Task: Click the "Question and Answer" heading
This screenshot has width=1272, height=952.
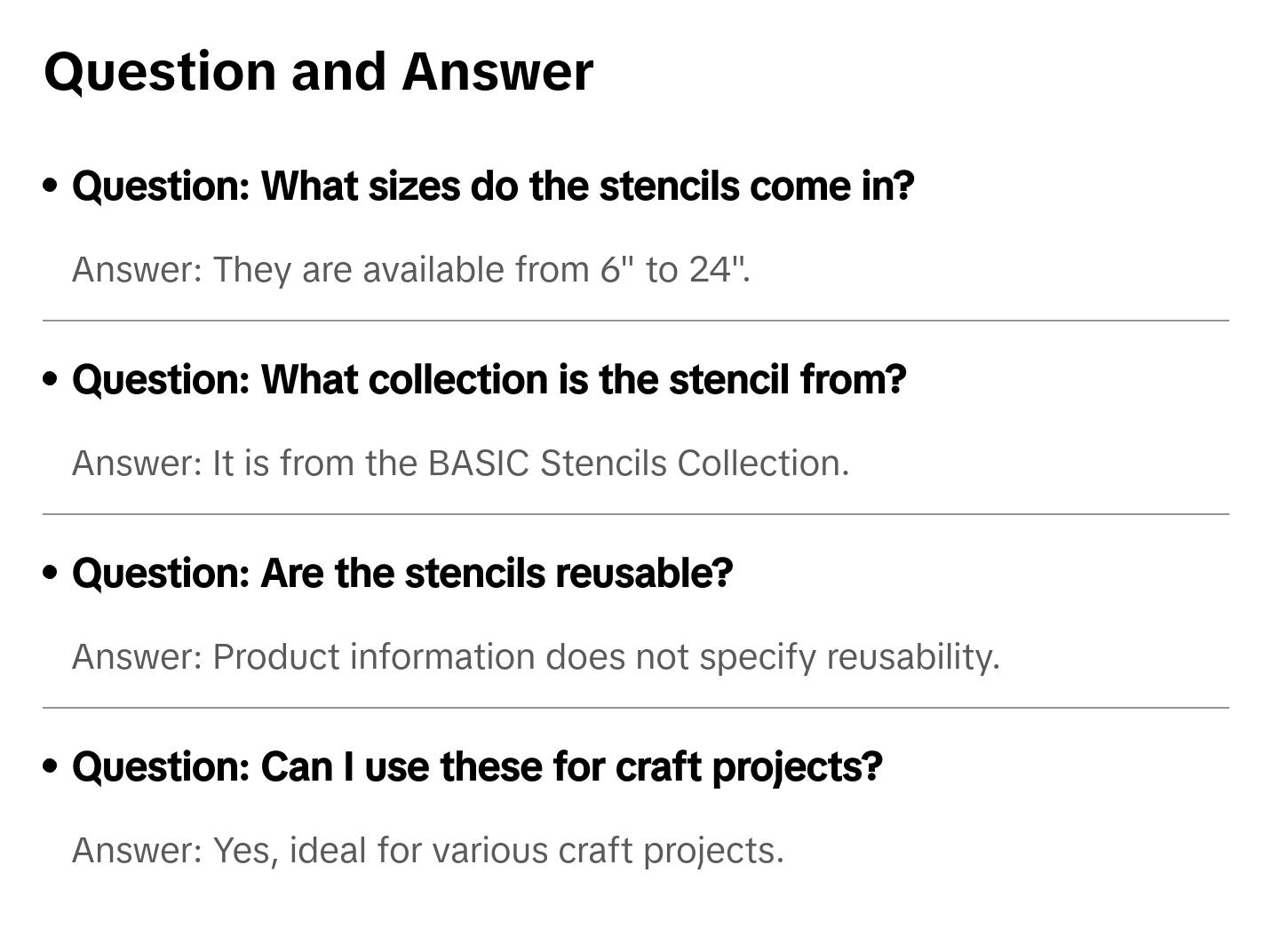Action: click(x=318, y=71)
